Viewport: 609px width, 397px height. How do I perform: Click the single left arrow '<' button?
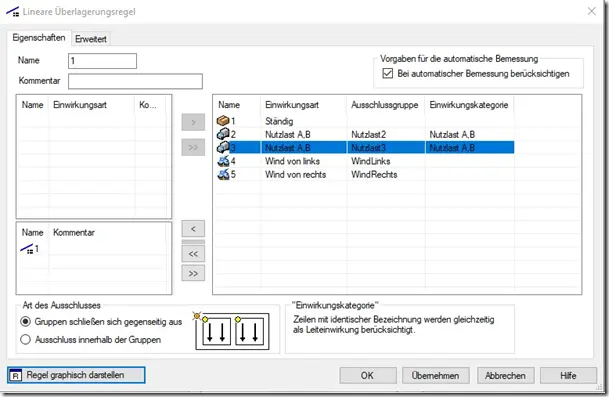pyautogui.click(x=193, y=229)
